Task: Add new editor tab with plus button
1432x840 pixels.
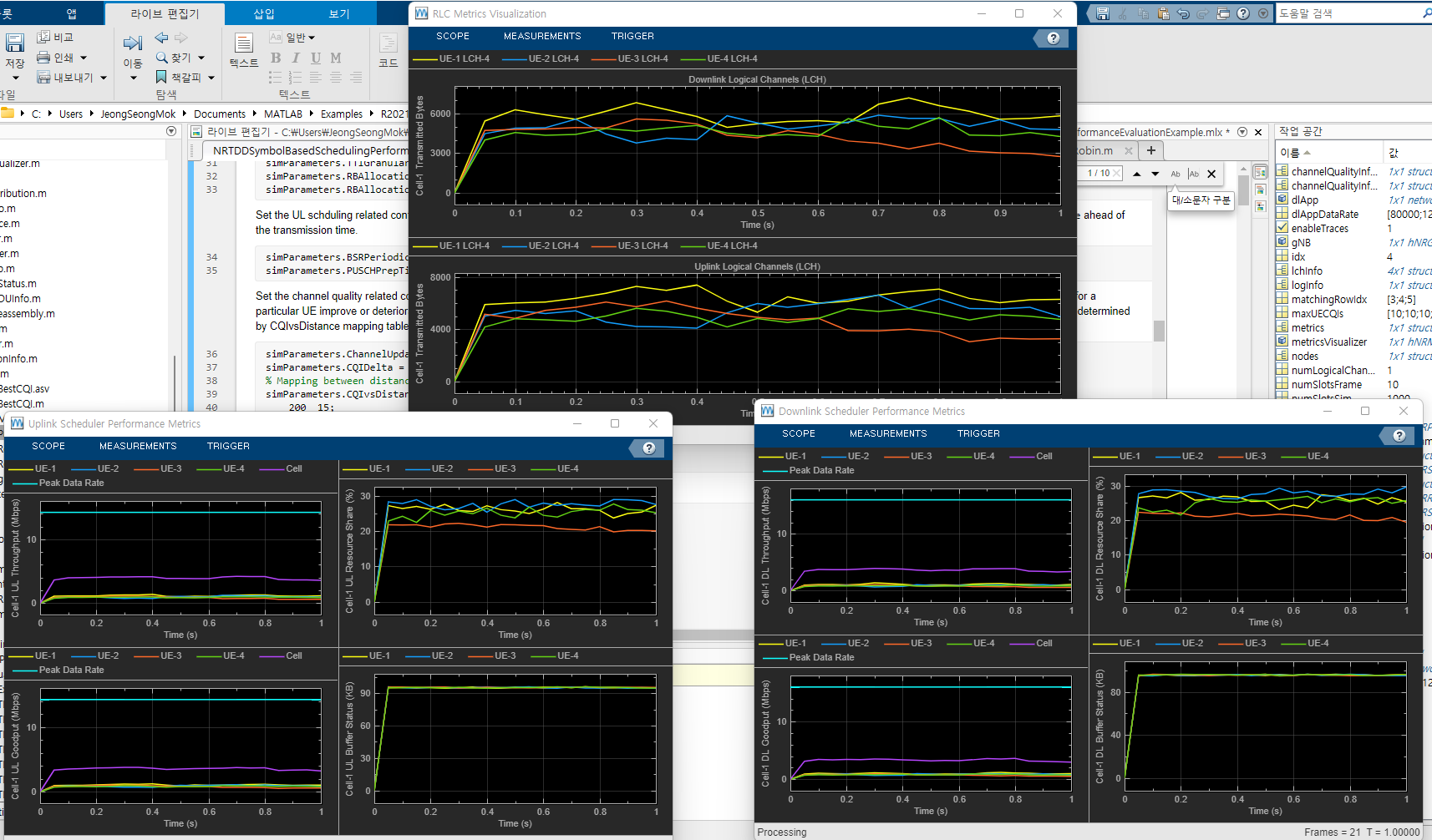Action: pyautogui.click(x=1151, y=150)
